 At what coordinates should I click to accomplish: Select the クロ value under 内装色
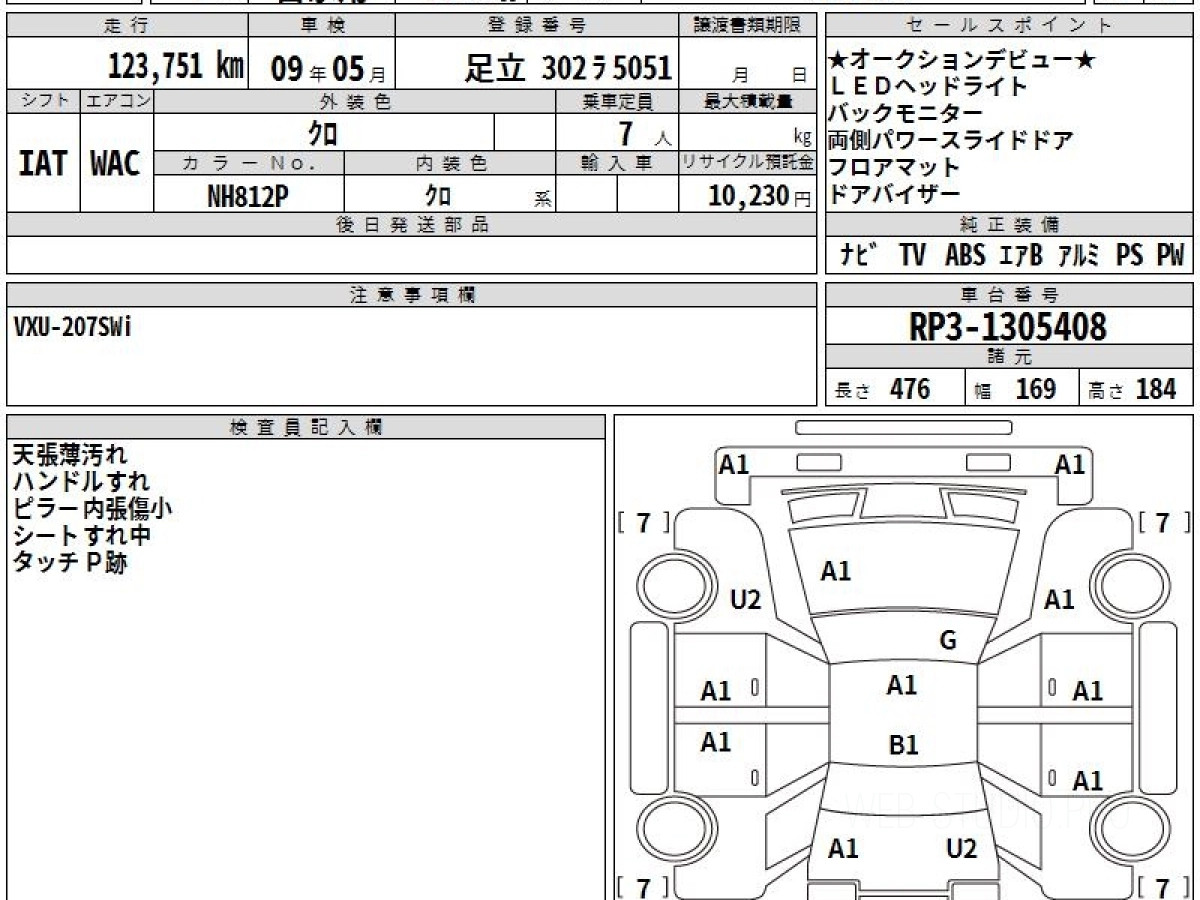click(439, 195)
